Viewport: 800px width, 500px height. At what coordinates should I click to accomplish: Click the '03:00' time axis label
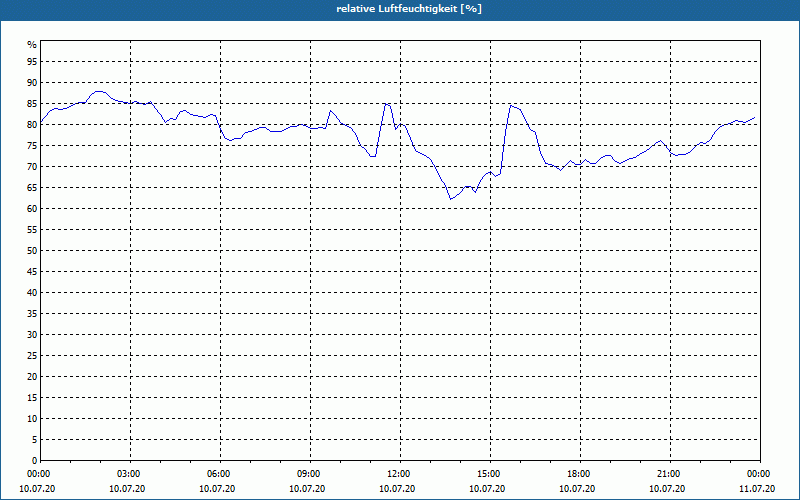[130, 474]
